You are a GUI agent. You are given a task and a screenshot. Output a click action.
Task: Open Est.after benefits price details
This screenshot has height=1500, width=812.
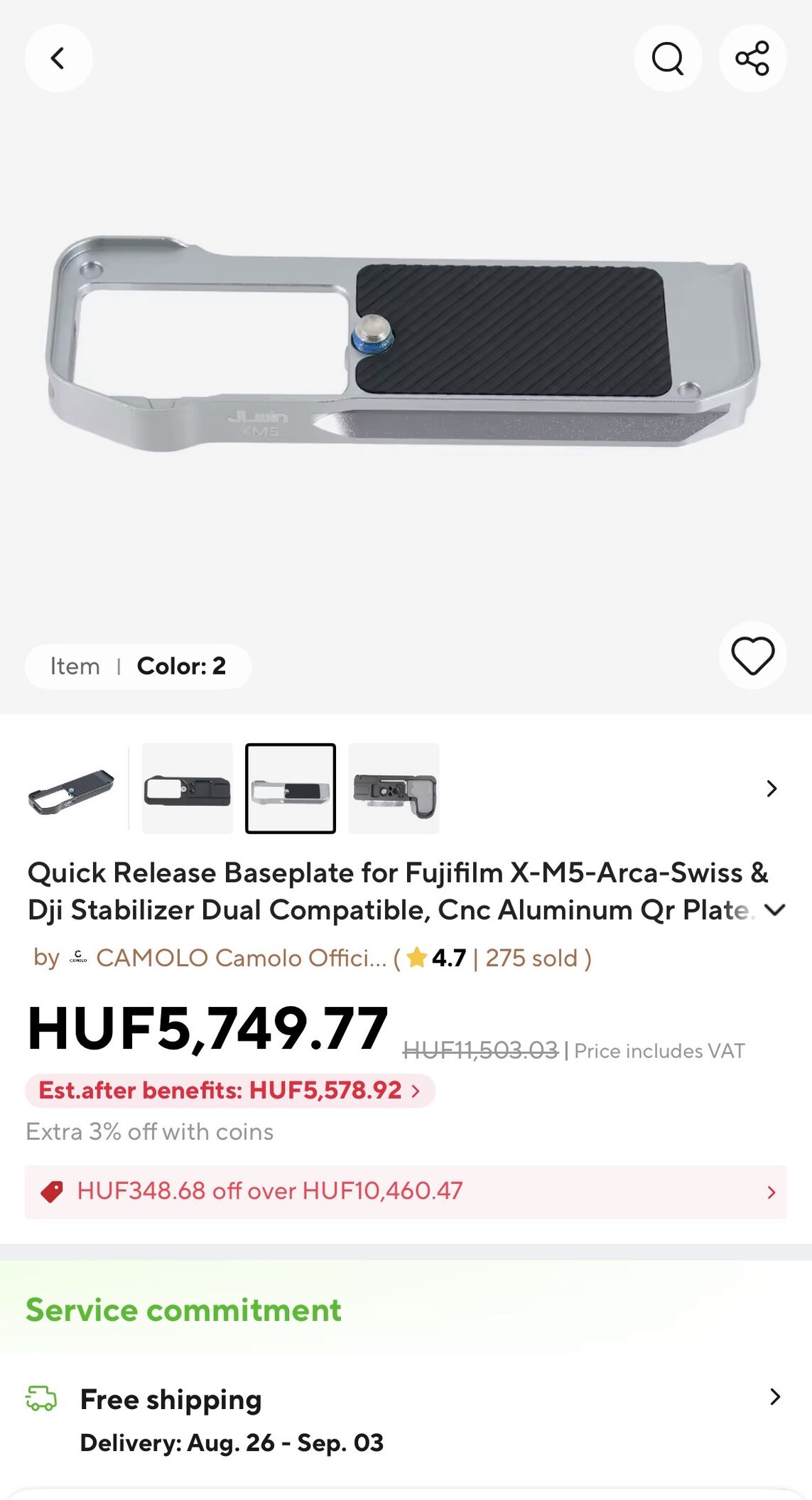[x=230, y=1090]
